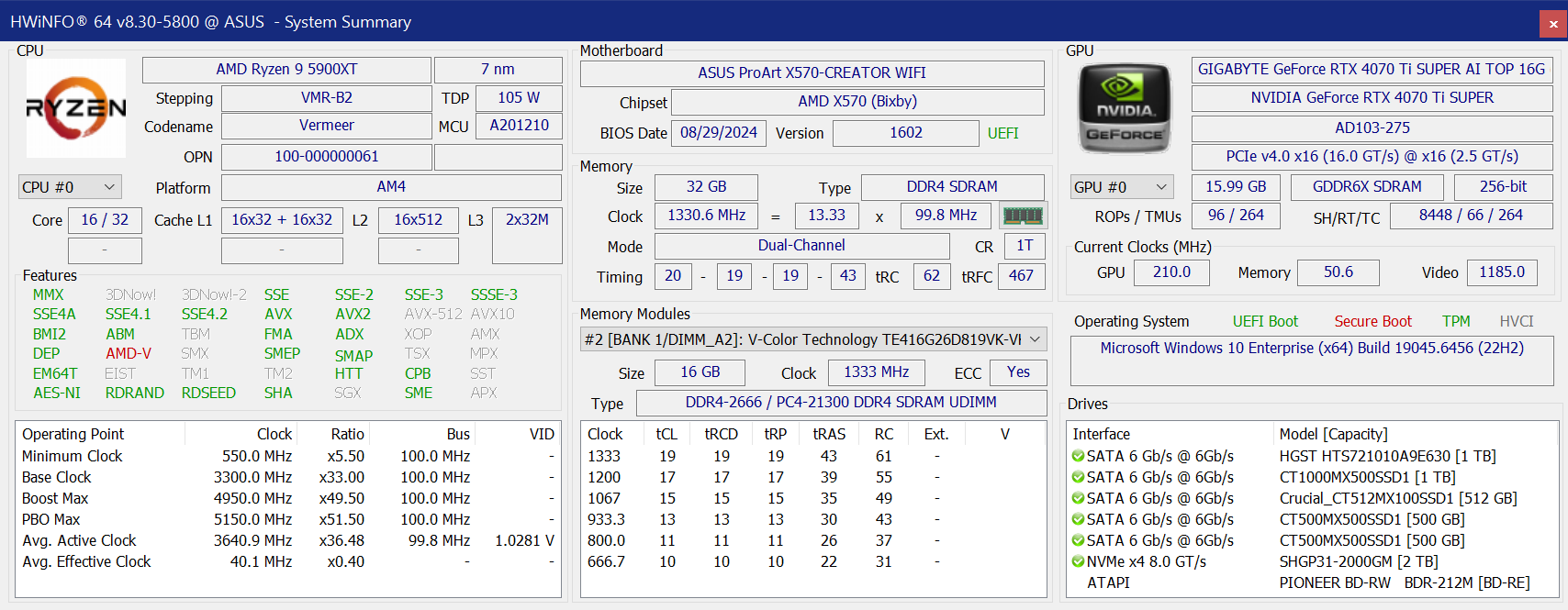Viewport: 1568px width, 610px height.
Task: Click the PCIe v4.0 x16 link field
Action: coord(1372,157)
